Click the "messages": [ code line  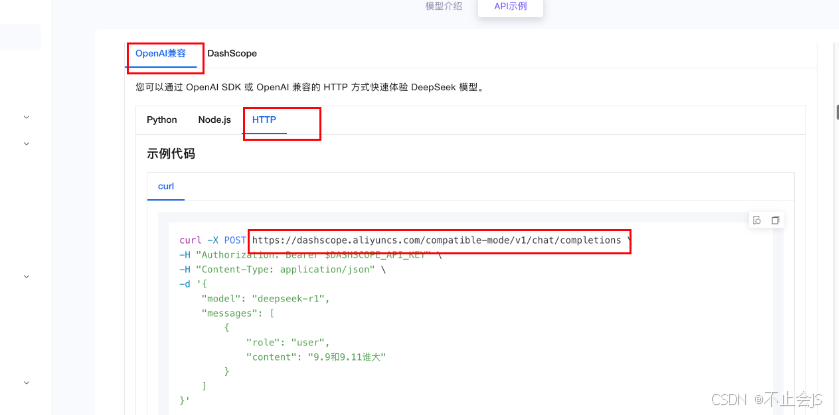point(238,313)
